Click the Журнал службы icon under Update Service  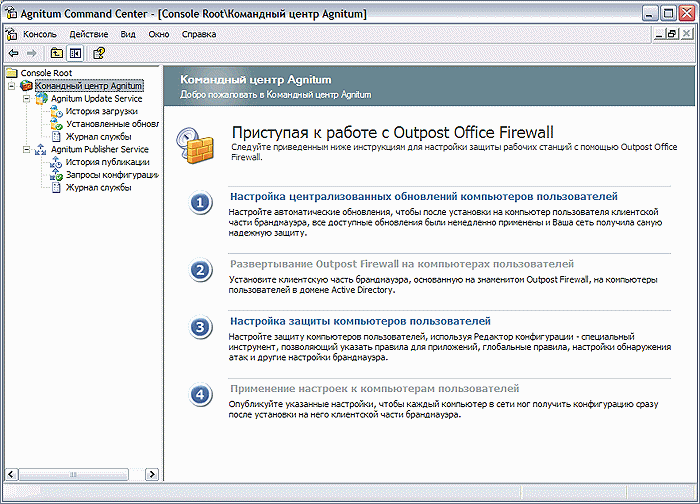[56, 137]
